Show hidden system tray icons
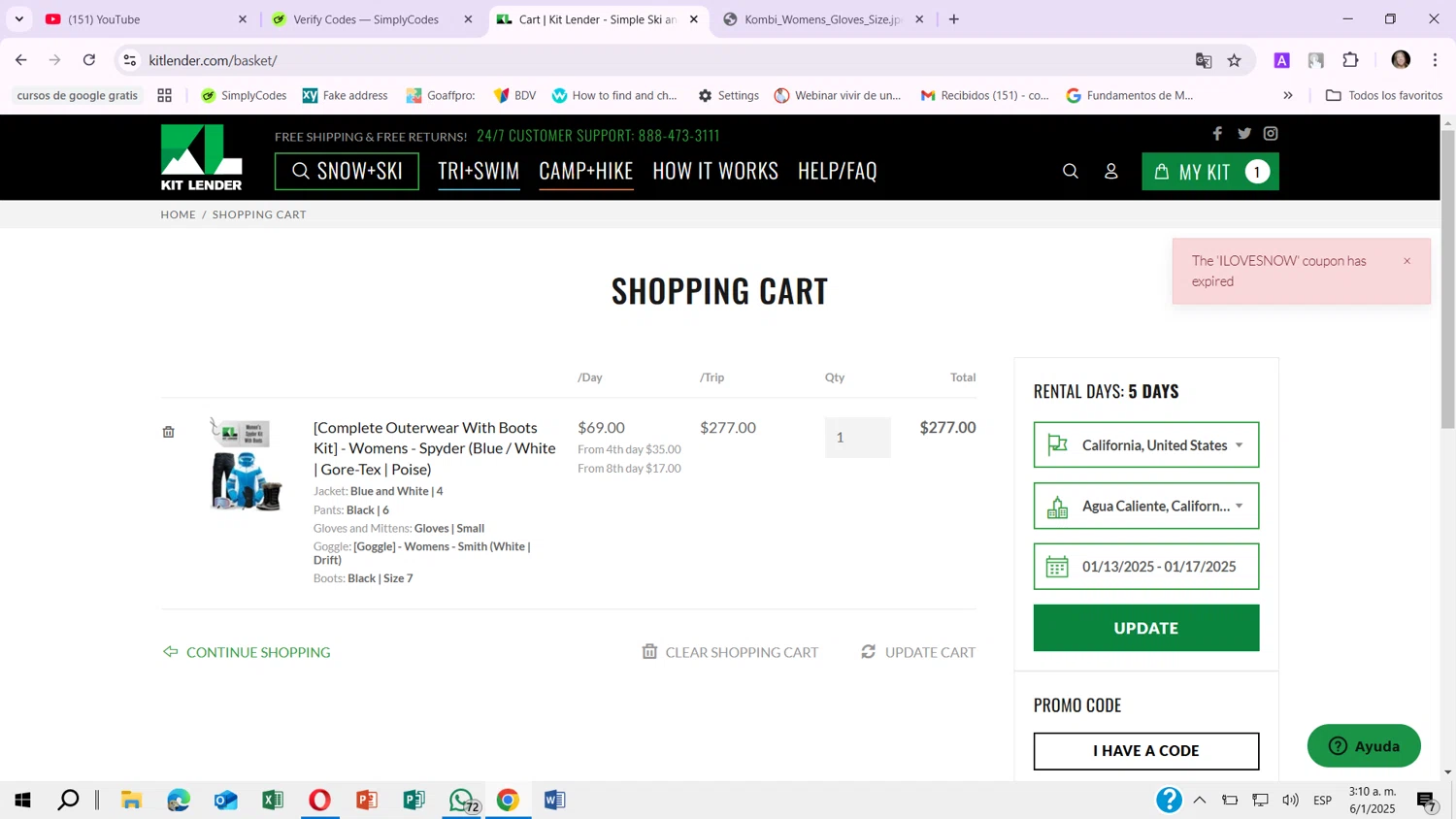The image size is (1456, 819). click(x=1200, y=800)
